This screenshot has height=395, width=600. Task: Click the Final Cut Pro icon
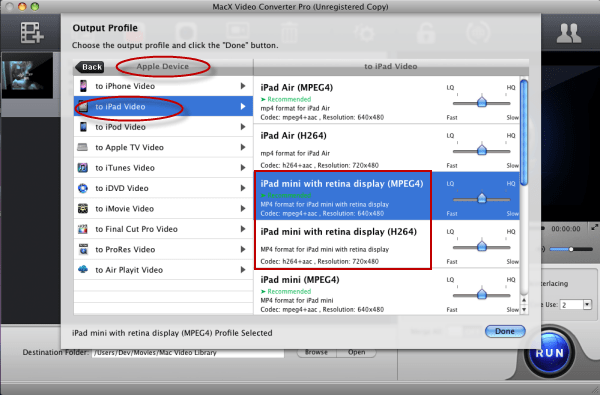point(83,229)
